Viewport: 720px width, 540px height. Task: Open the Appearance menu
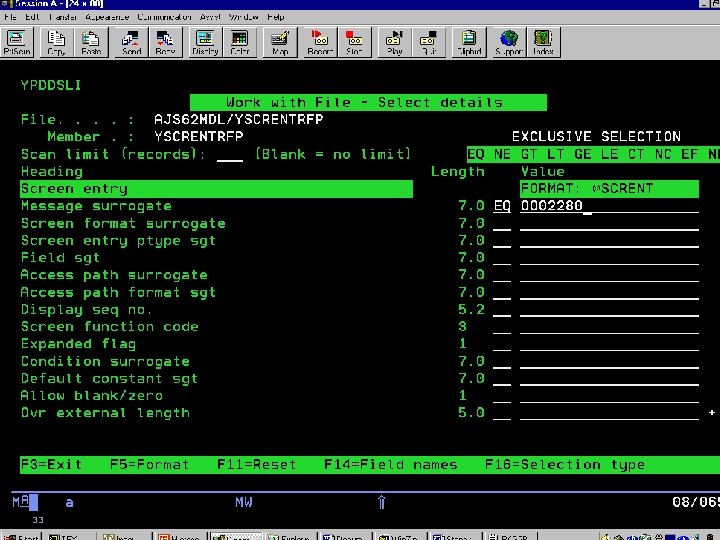click(107, 17)
